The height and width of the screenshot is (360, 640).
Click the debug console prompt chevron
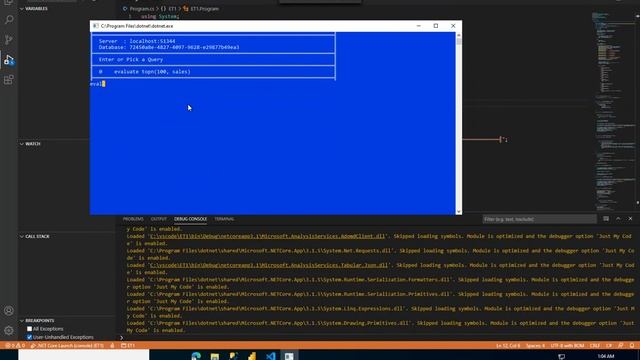click(121, 338)
